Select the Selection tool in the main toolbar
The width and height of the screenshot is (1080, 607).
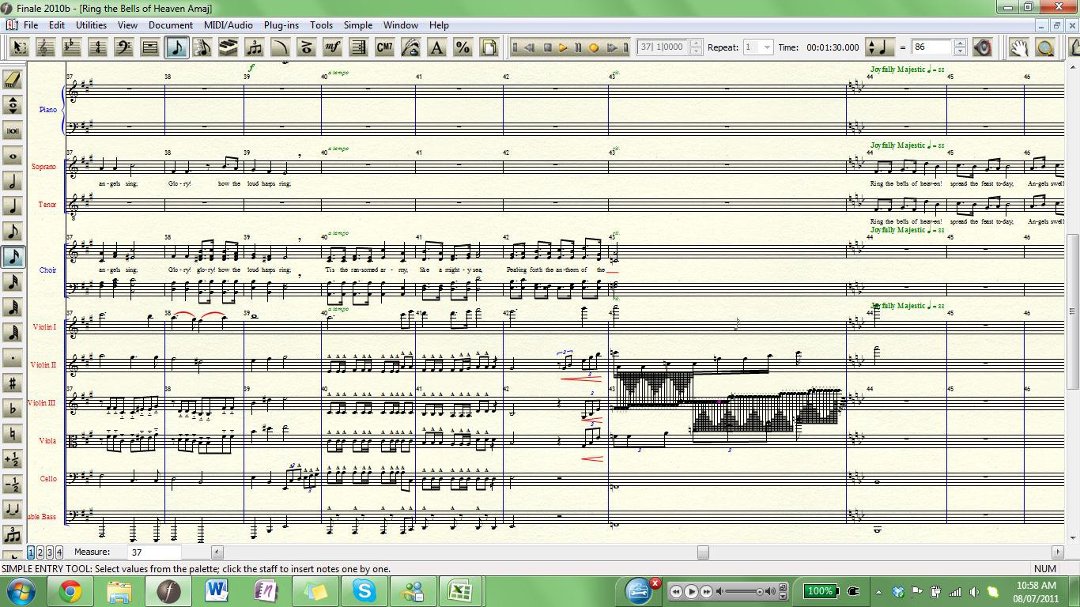(x=19, y=48)
